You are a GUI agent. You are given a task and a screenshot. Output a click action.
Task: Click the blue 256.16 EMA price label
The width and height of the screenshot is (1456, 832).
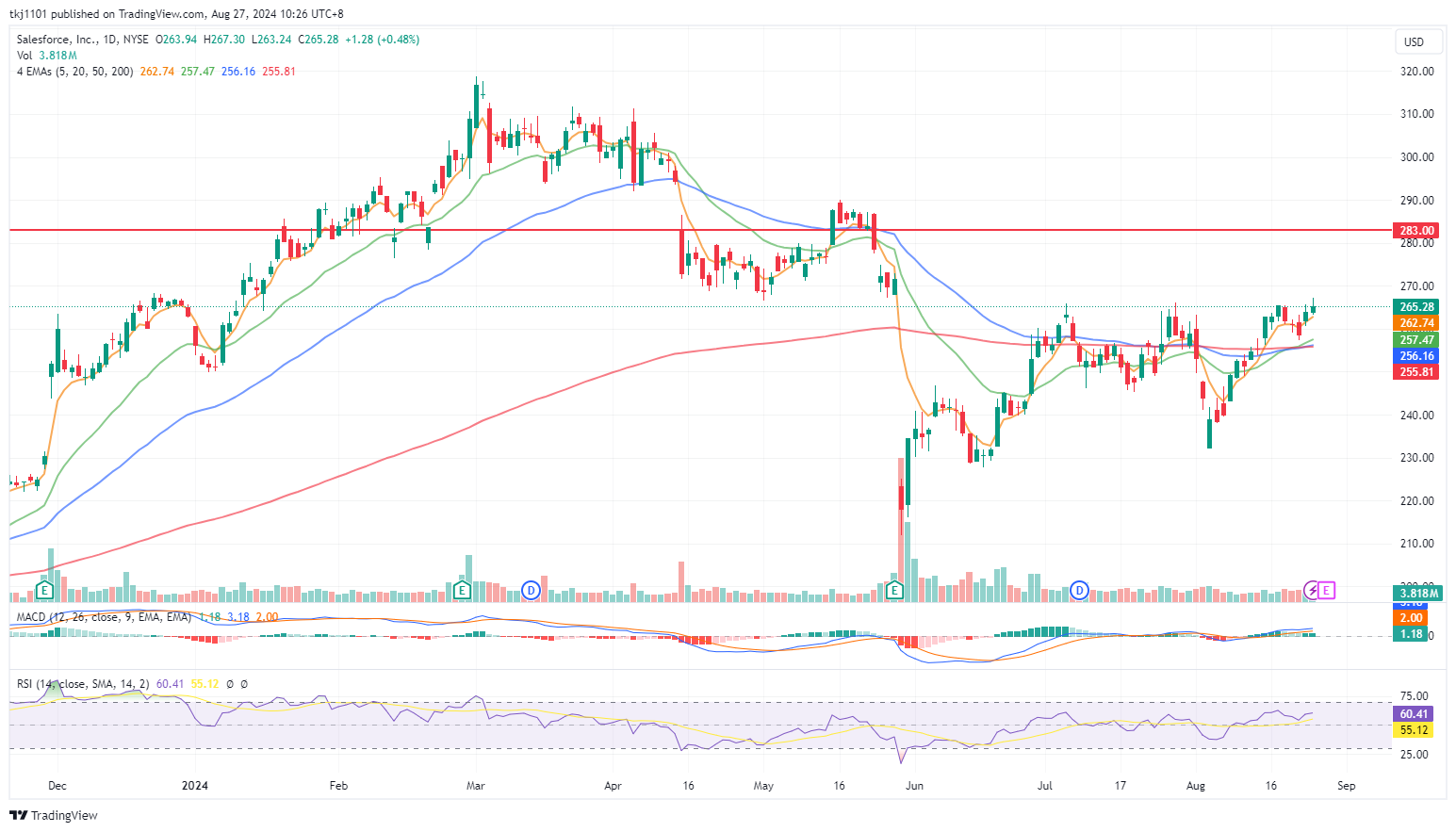[1416, 355]
